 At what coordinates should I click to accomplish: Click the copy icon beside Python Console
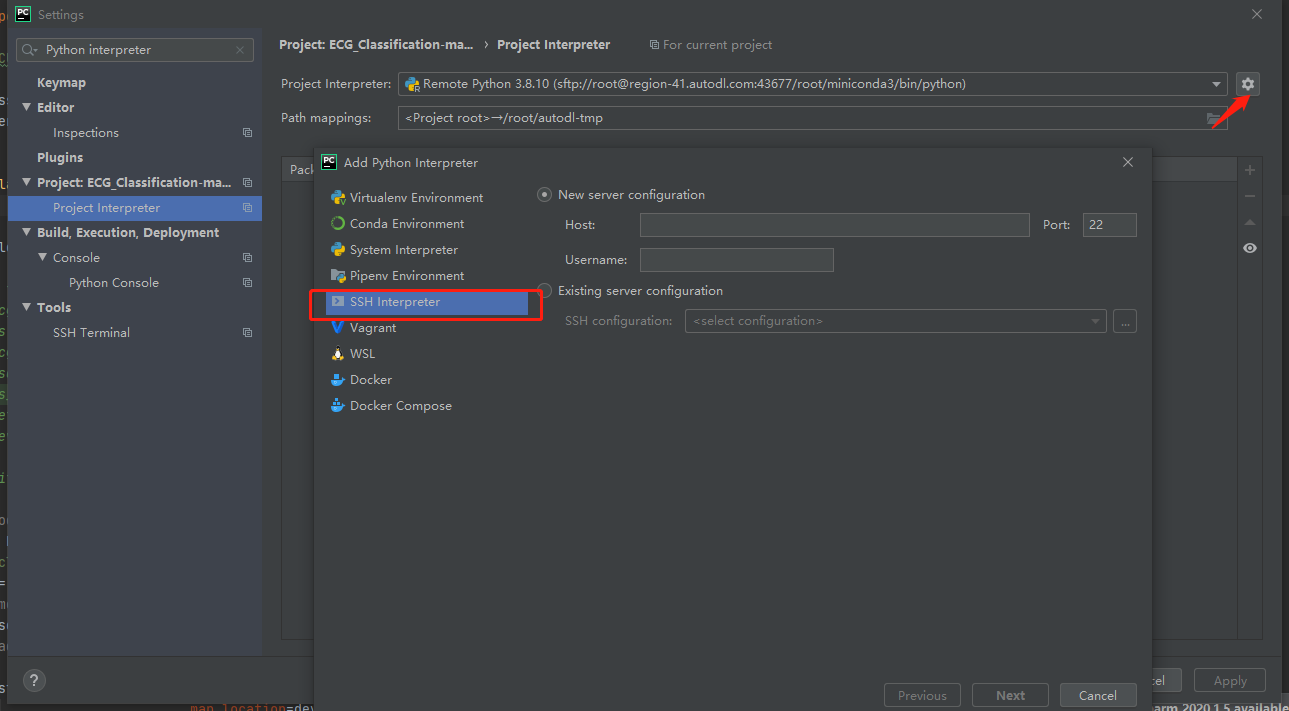pyautogui.click(x=247, y=283)
